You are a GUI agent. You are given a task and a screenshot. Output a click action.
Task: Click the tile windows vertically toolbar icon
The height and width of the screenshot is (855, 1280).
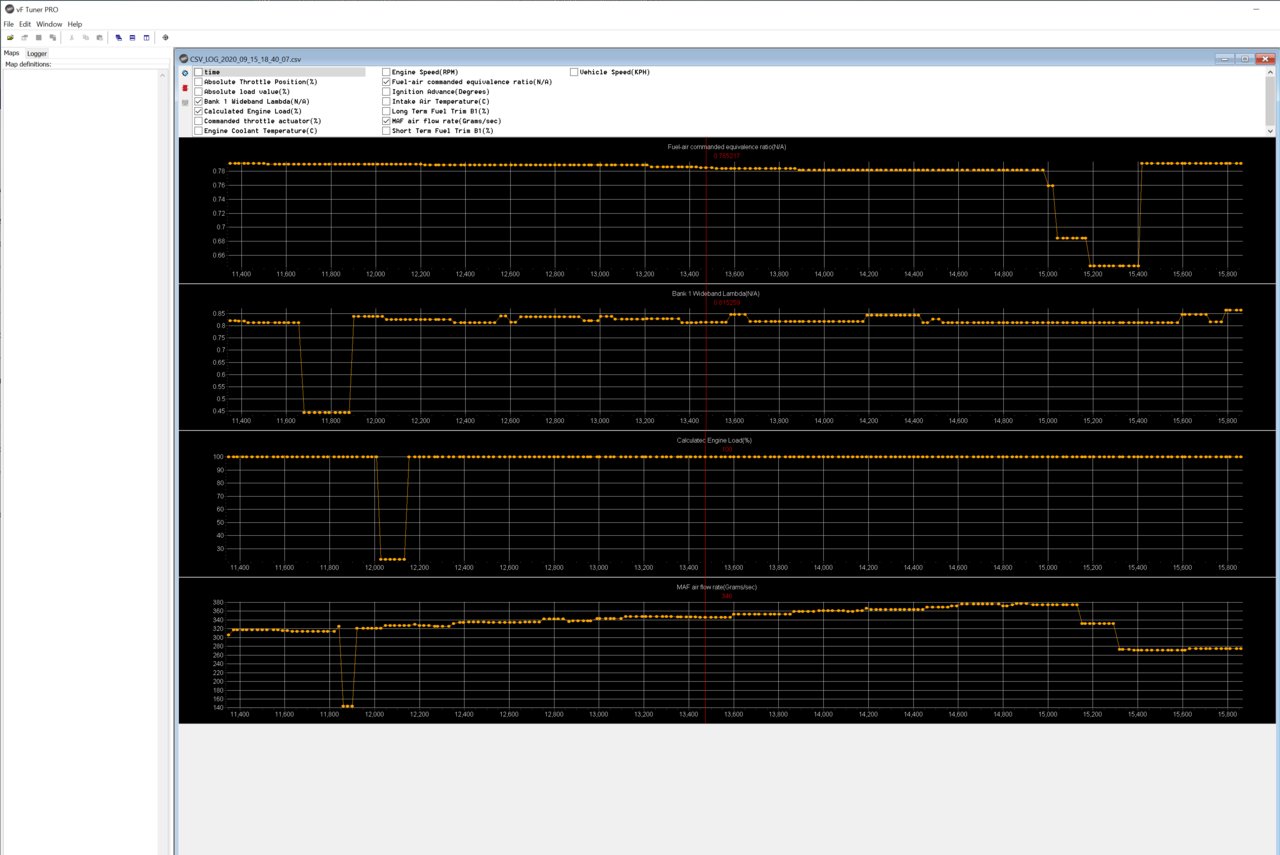click(x=146, y=37)
